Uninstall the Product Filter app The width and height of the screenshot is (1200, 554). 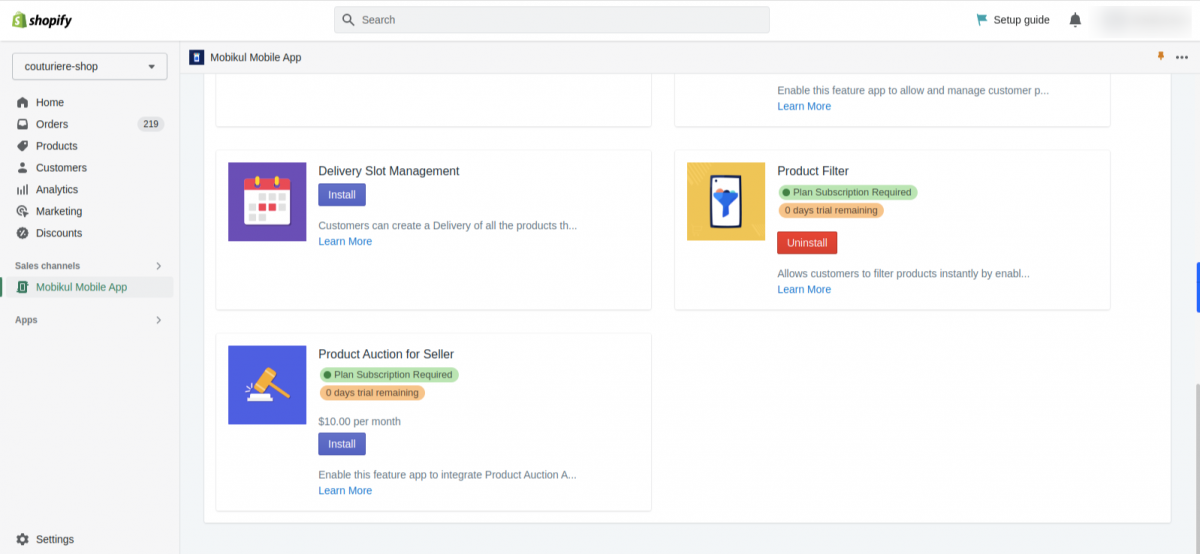[x=806, y=243]
